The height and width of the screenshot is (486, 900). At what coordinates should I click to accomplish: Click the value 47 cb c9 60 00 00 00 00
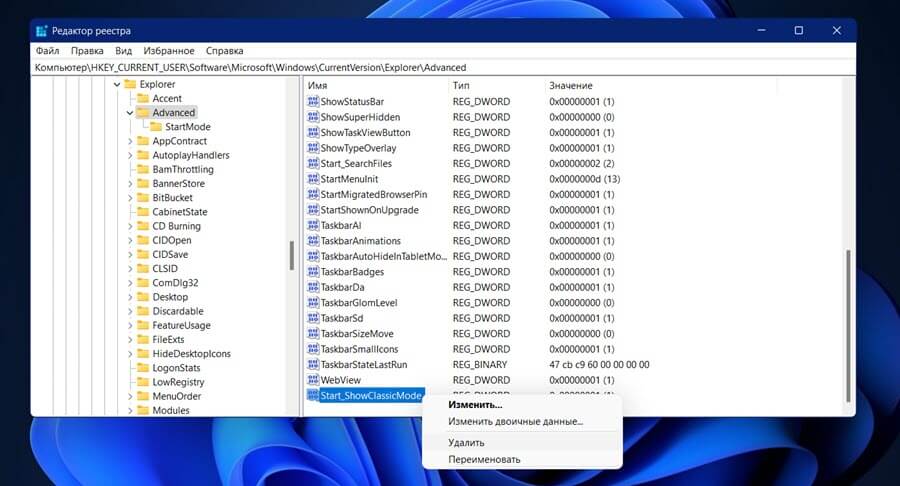pyautogui.click(x=599, y=365)
